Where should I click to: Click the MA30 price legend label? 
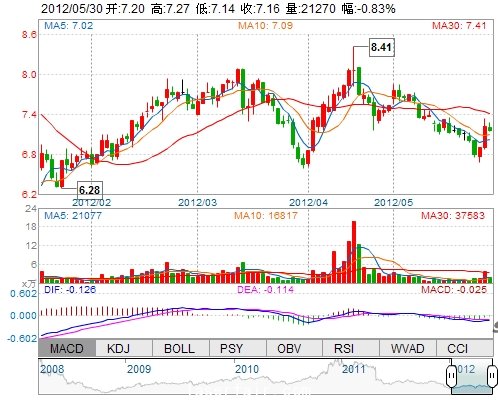click(x=459, y=26)
